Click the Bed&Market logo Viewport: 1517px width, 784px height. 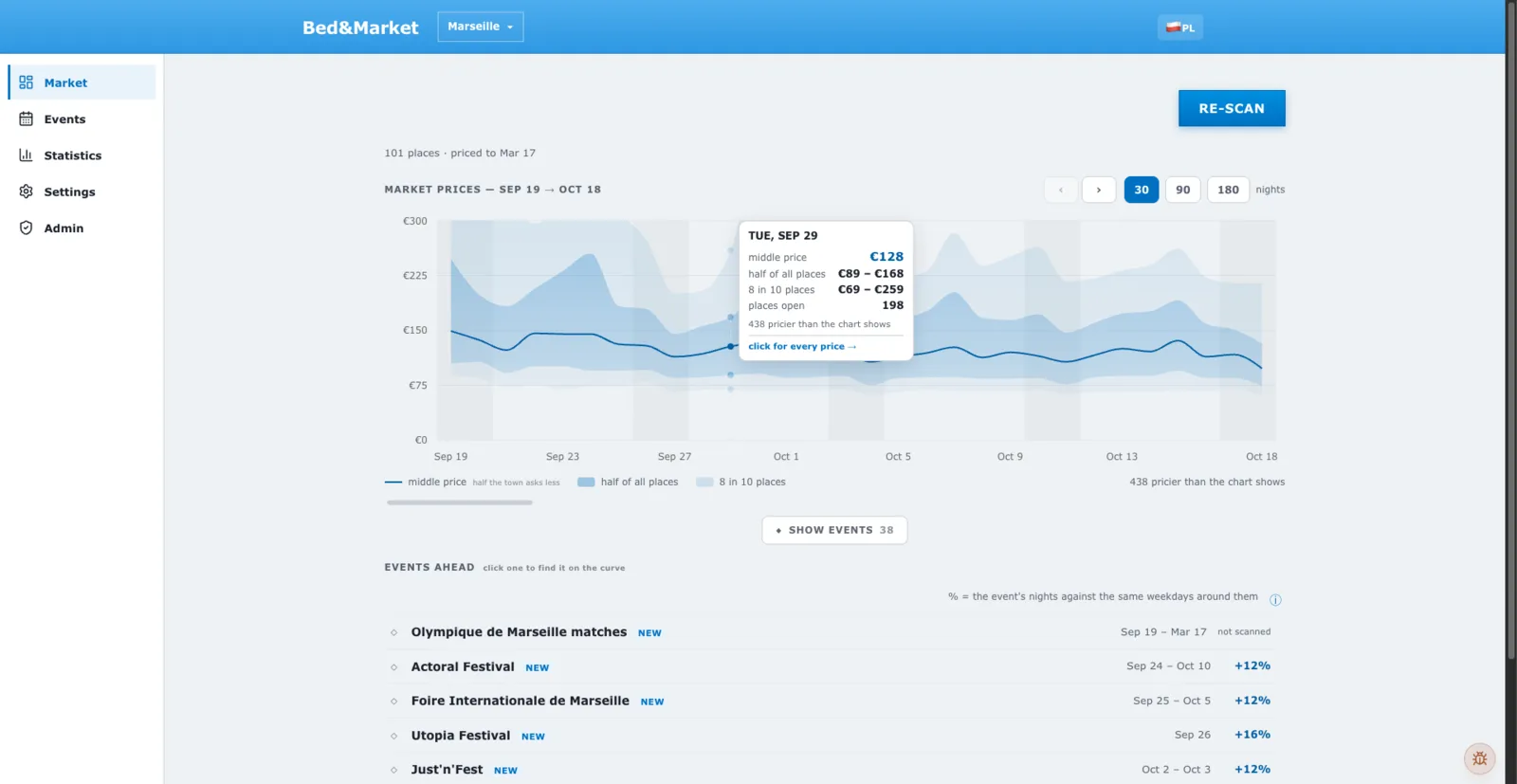coord(360,27)
